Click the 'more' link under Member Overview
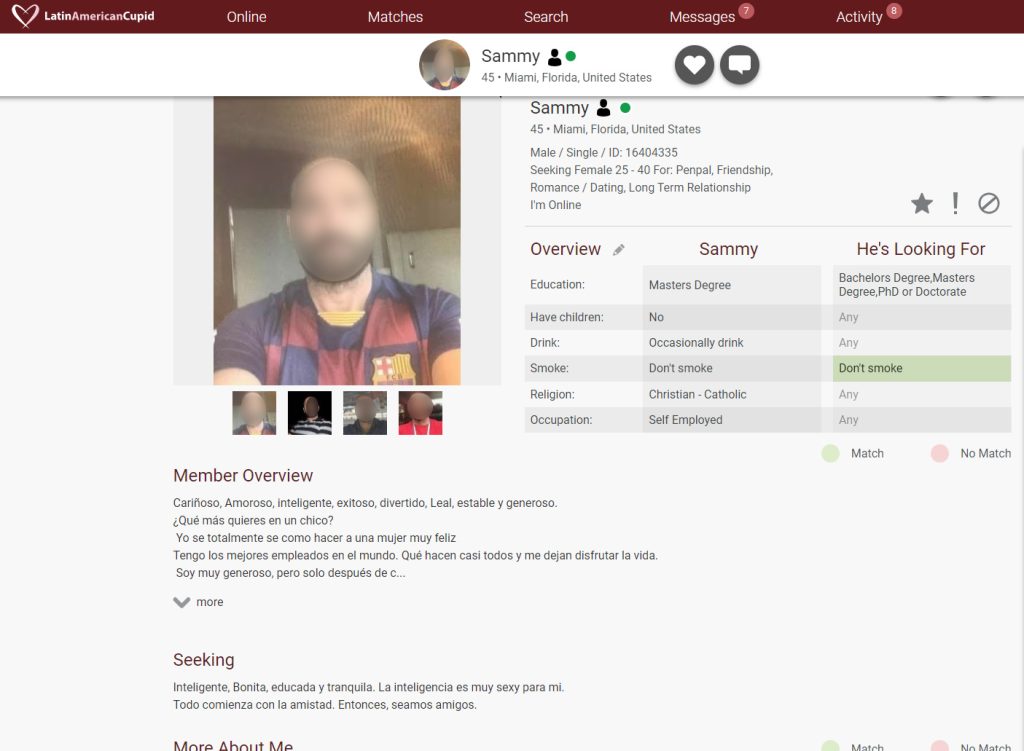The height and width of the screenshot is (751, 1024). pyautogui.click(x=210, y=602)
